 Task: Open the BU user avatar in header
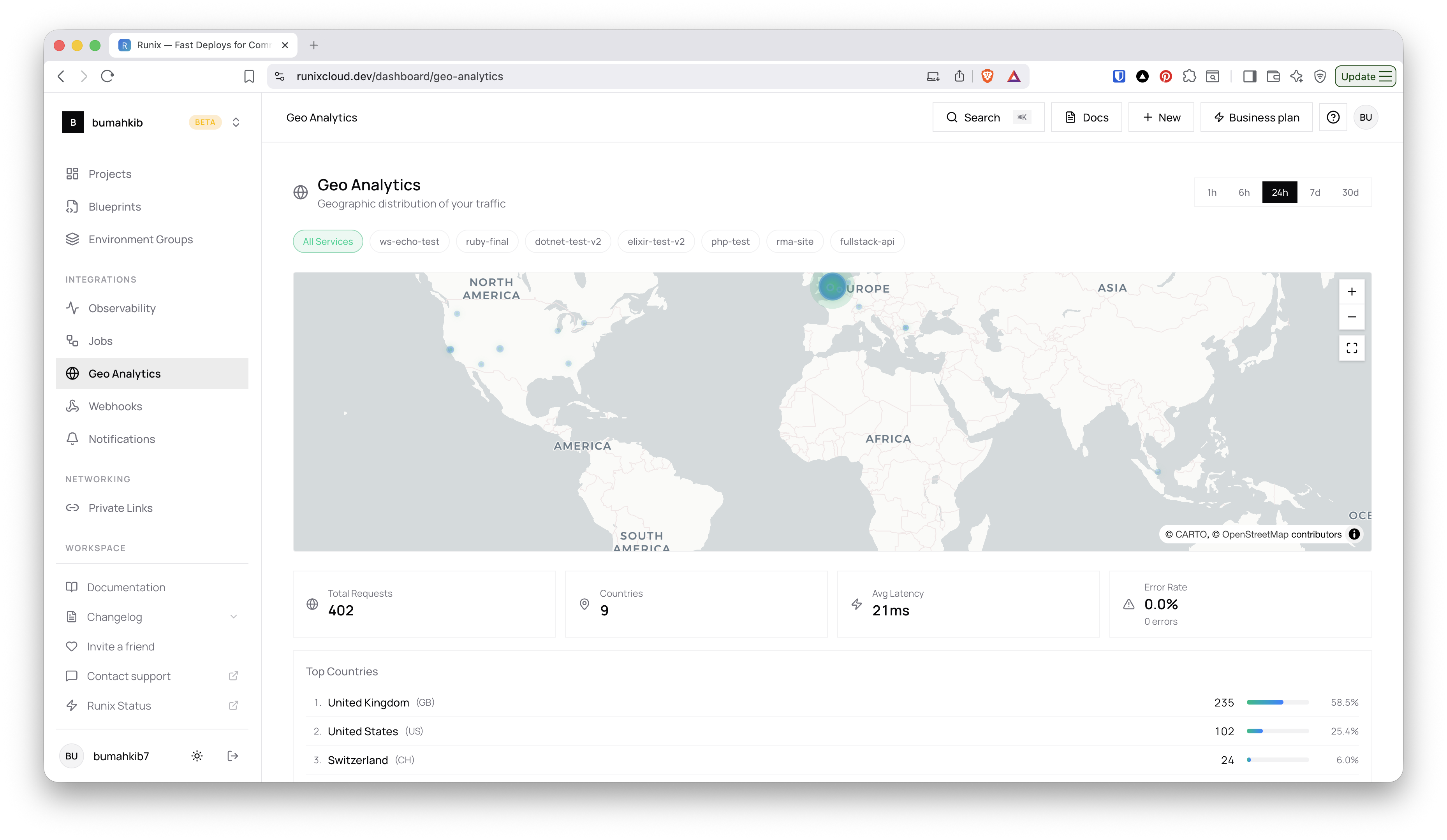tap(1366, 117)
